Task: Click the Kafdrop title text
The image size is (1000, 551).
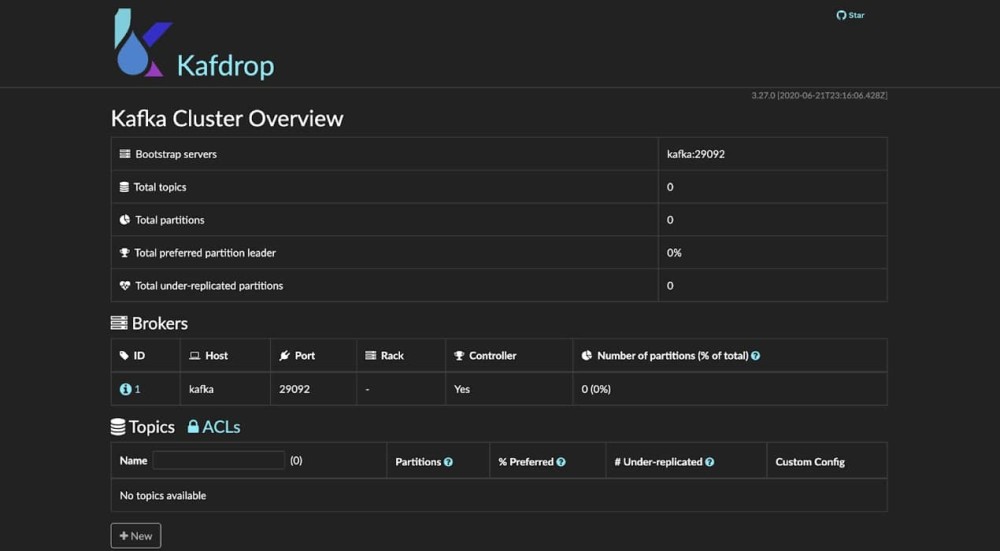Action: (x=226, y=66)
